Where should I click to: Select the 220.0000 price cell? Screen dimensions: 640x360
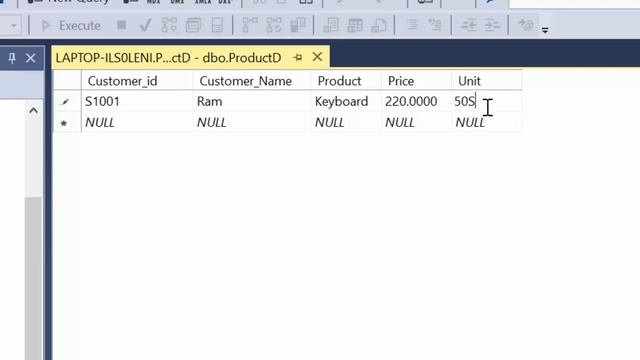[x=416, y=101]
